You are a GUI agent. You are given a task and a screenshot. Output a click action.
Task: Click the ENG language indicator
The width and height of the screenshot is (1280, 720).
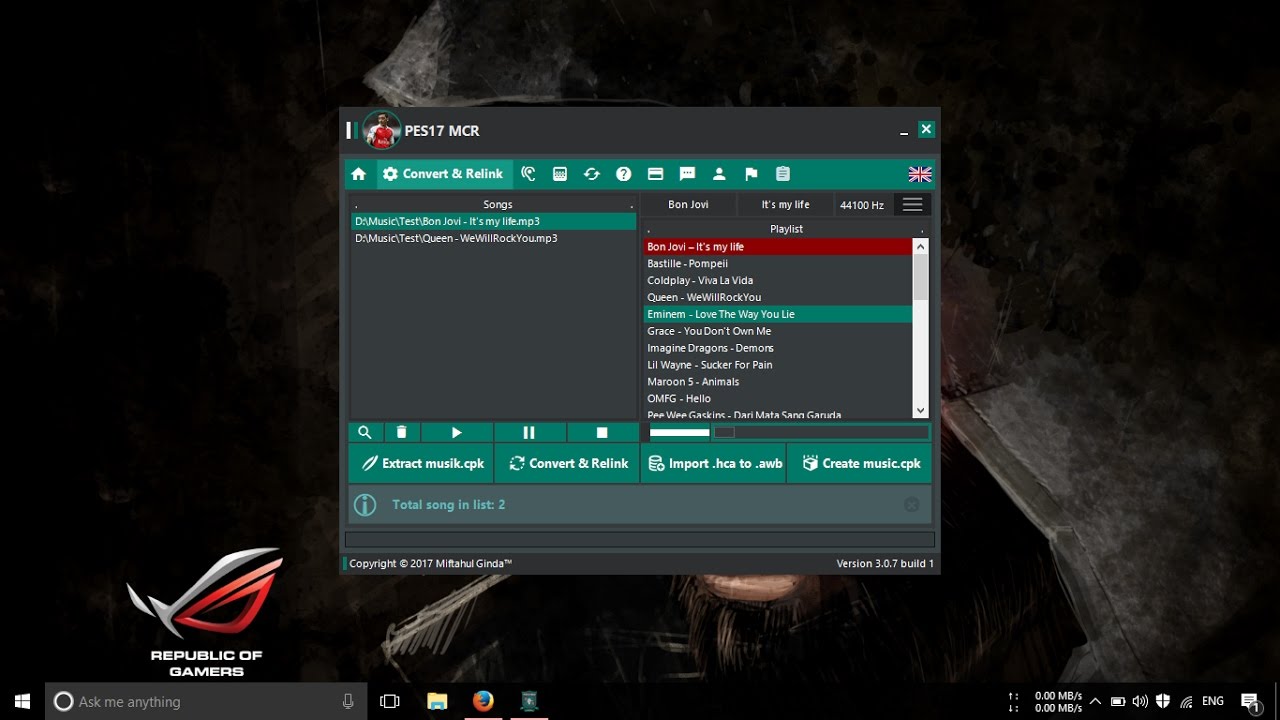point(1213,702)
